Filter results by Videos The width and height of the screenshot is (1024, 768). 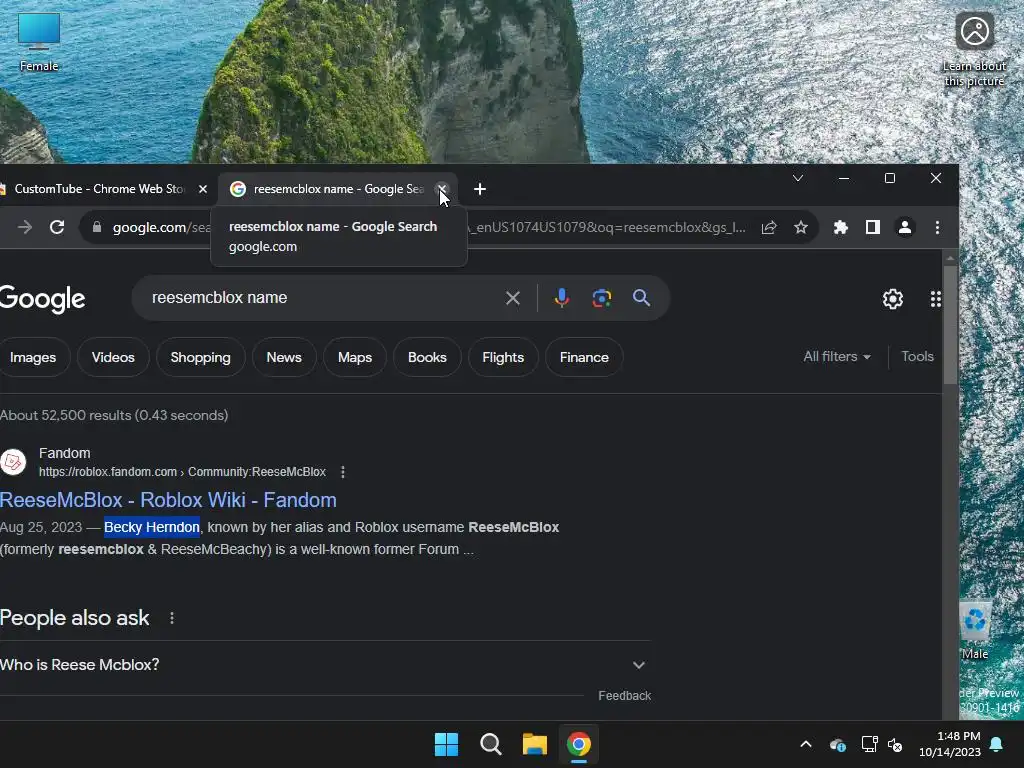point(113,357)
